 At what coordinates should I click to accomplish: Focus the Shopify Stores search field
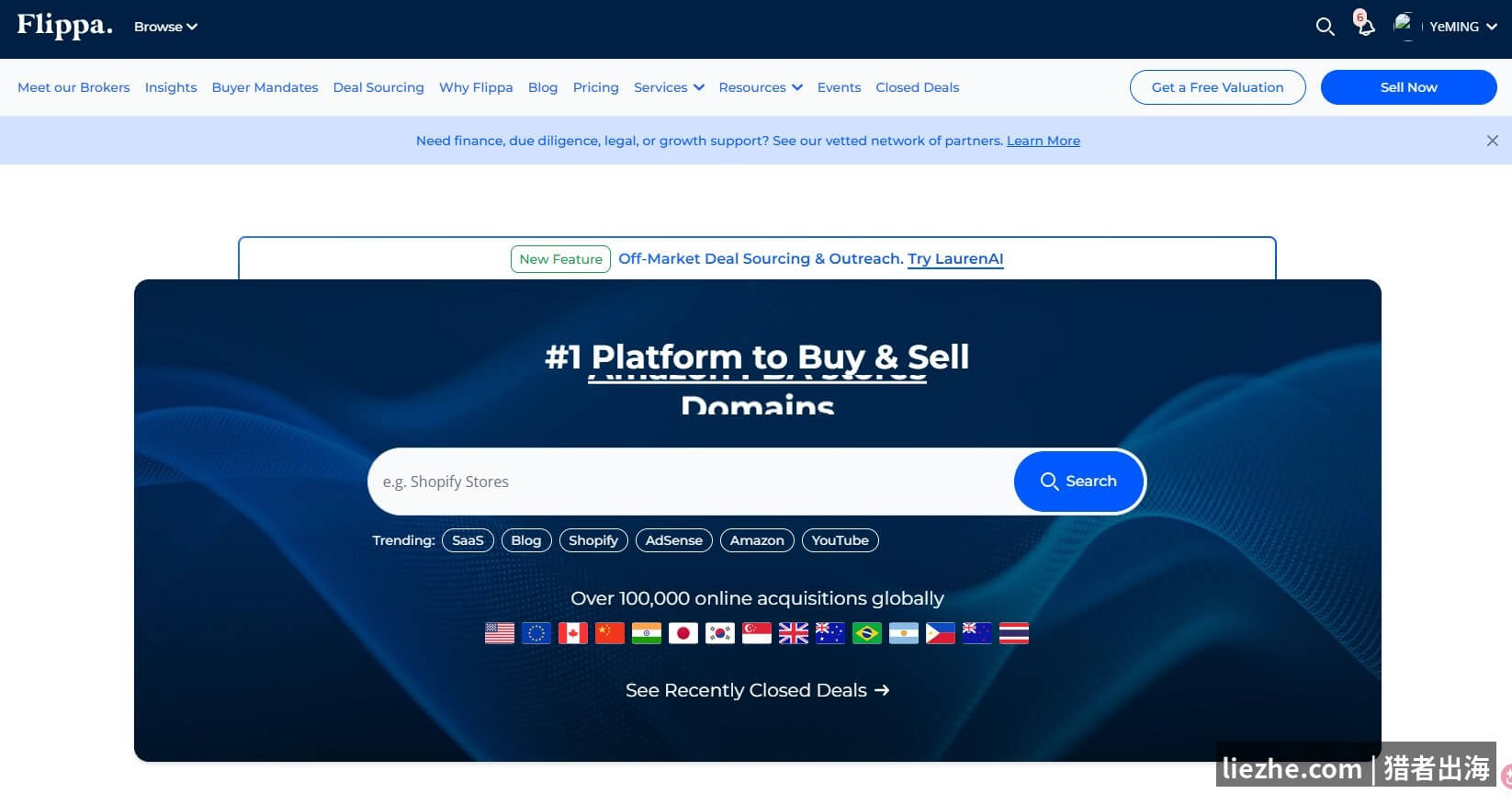click(x=691, y=482)
